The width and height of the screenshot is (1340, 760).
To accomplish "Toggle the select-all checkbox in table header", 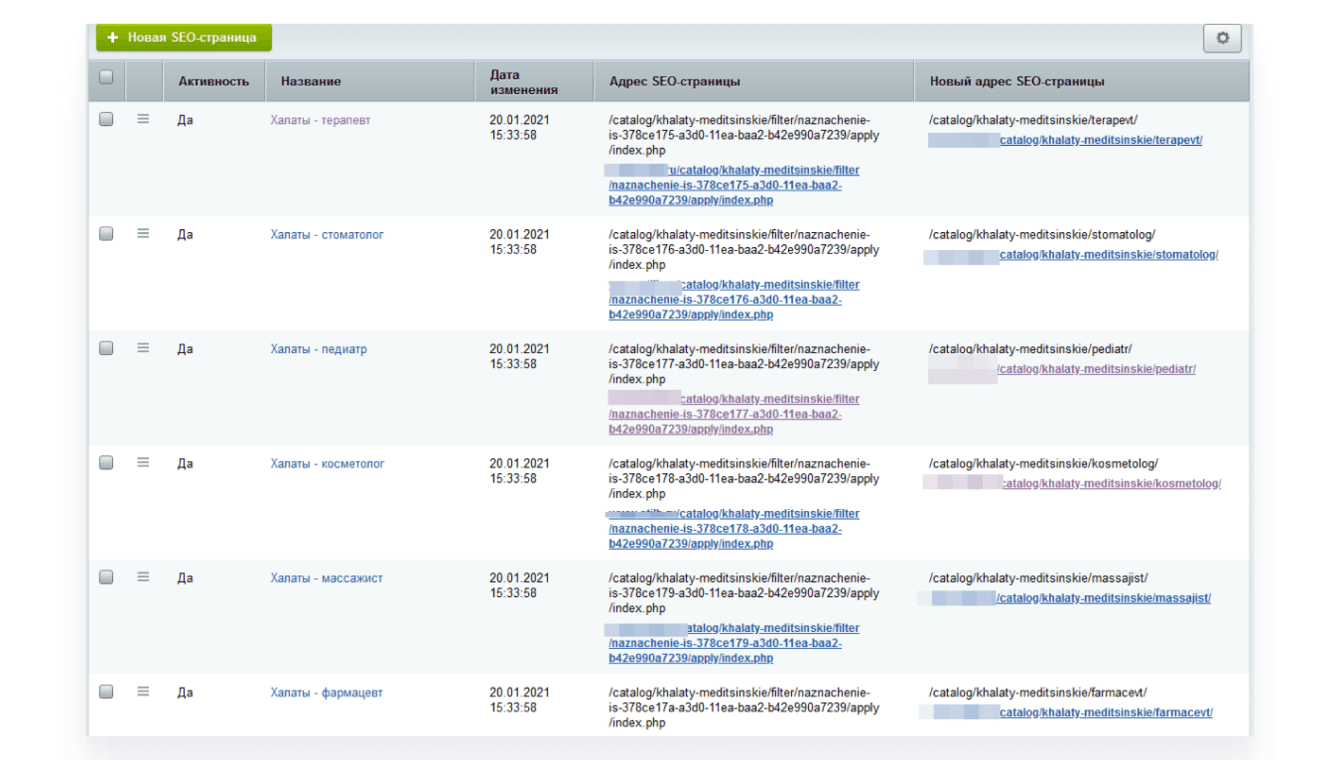I will coord(106,76).
